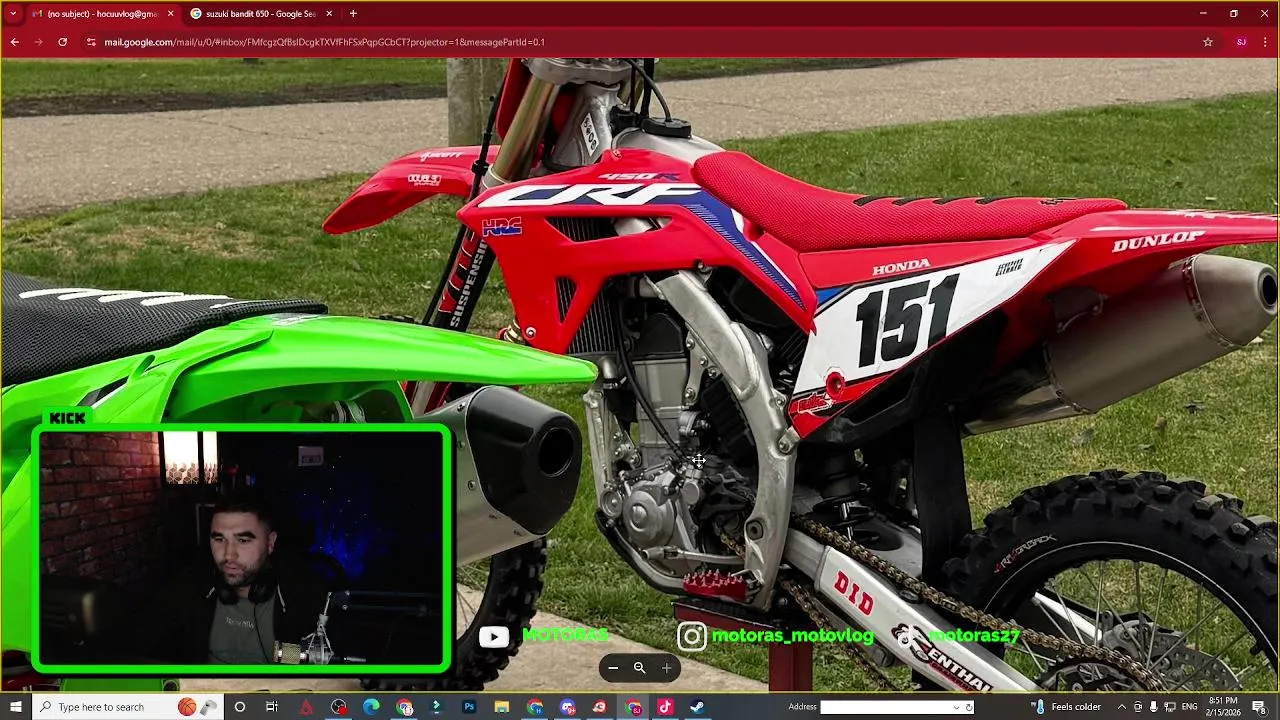Open the microphone tray icon
The image size is (1280, 720).
click(x=1153, y=707)
